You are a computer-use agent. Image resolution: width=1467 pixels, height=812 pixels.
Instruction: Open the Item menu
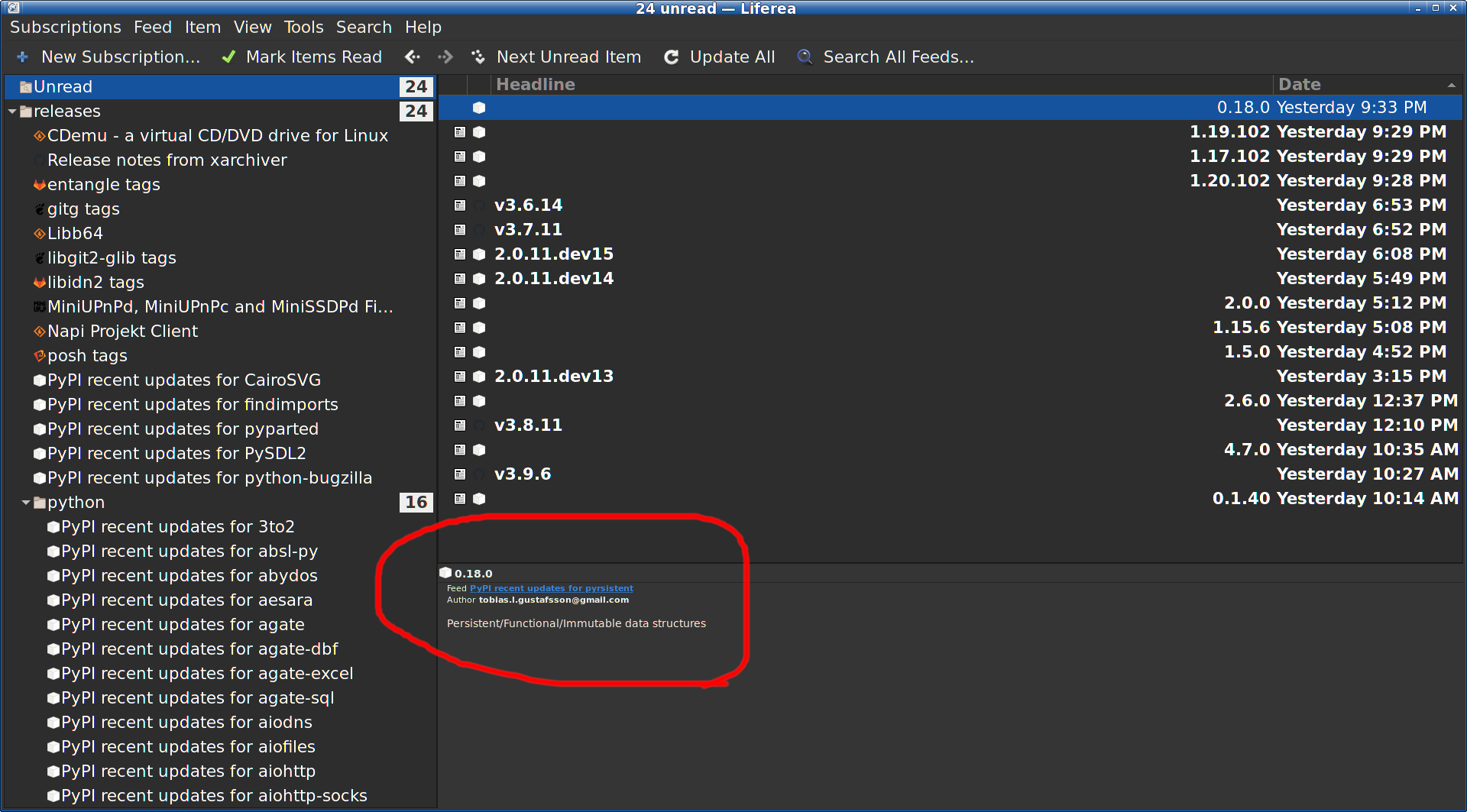tap(202, 27)
